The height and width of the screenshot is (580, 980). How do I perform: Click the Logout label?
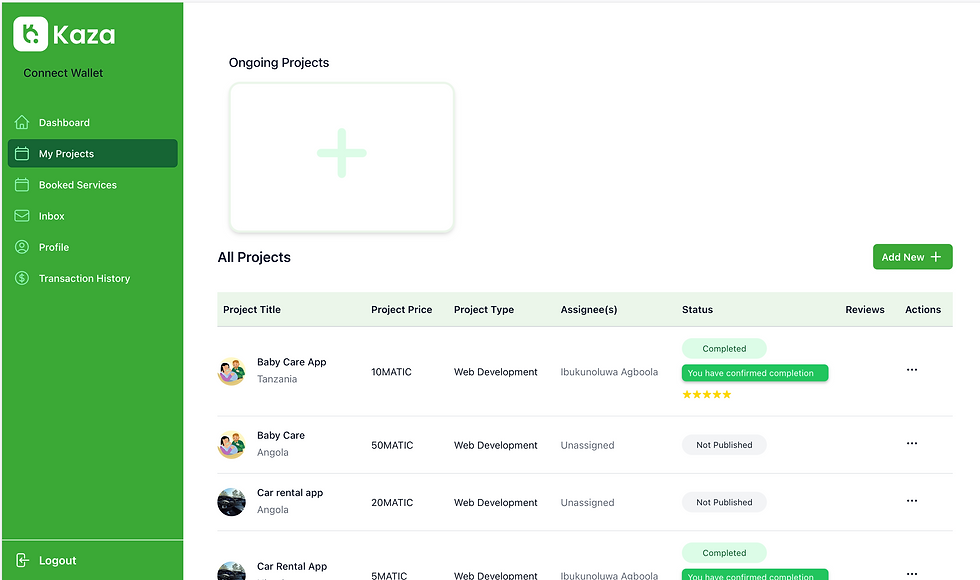[57, 560]
